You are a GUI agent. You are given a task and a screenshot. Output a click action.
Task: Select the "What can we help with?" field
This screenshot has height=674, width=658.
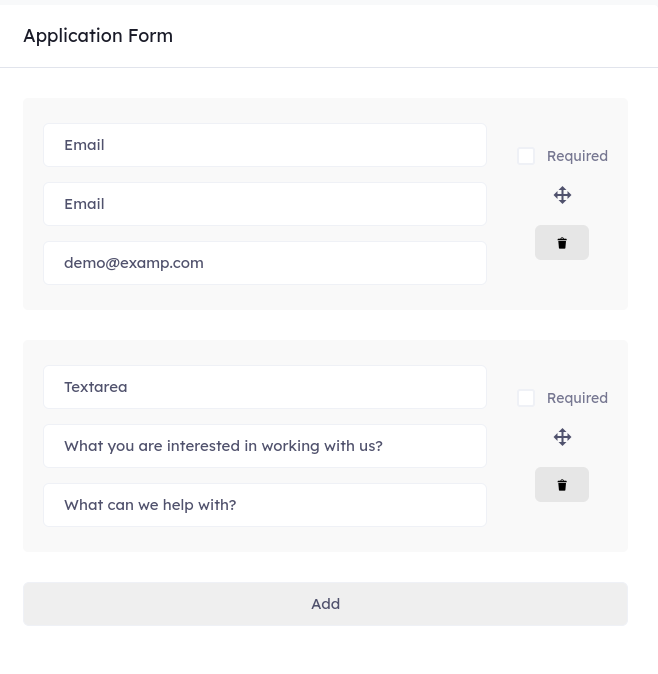[x=265, y=505]
